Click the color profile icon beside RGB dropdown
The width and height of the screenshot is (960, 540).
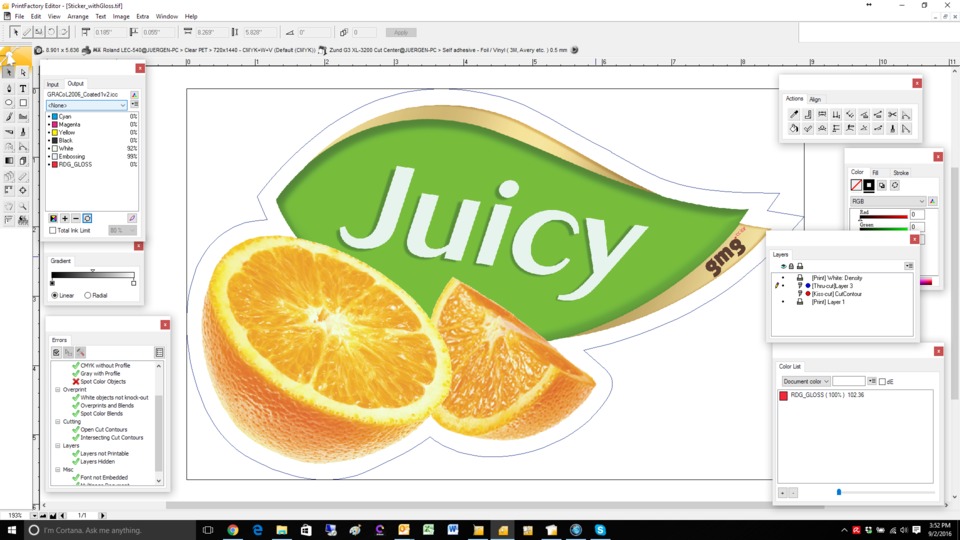[x=932, y=201]
